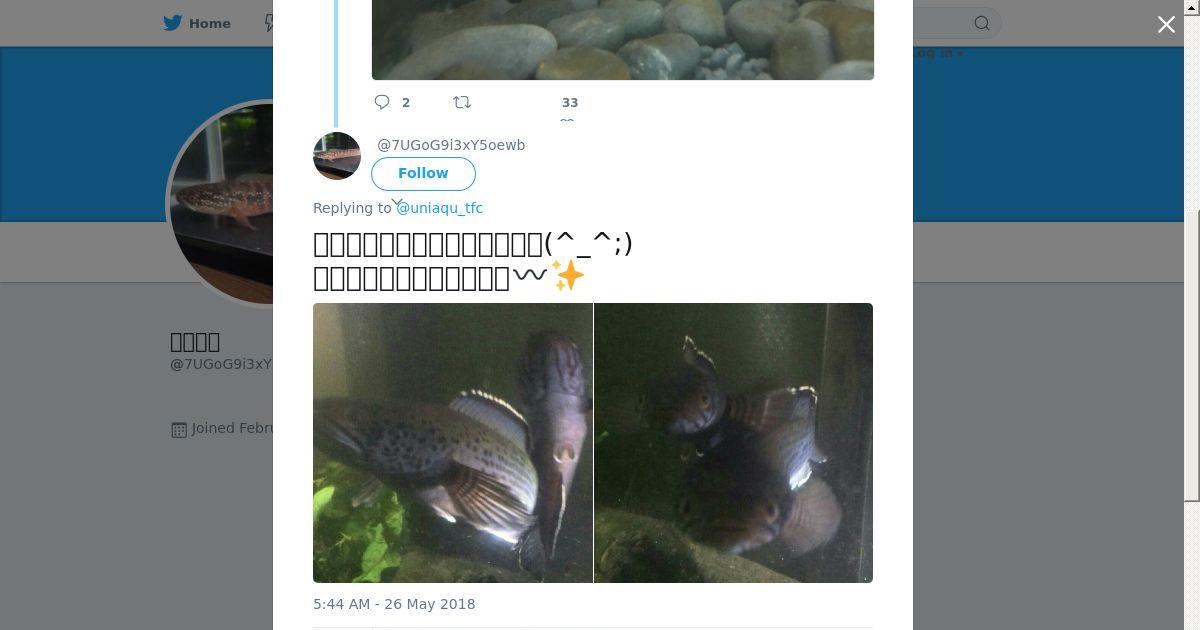Open the pebble photo in parent tweet
The height and width of the screenshot is (630, 1200).
[622, 40]
